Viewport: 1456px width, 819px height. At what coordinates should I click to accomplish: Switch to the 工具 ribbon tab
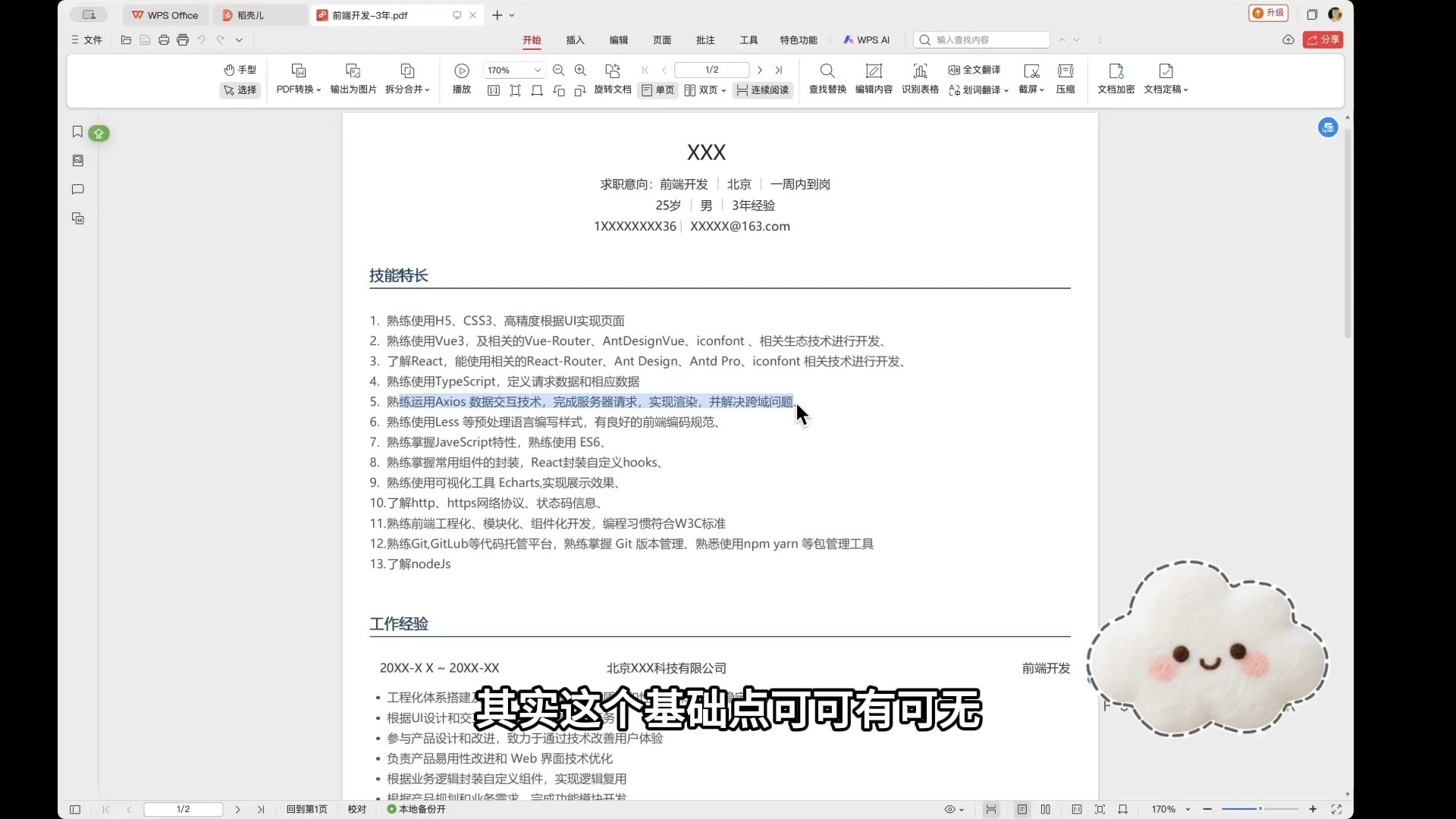[748, 40]
